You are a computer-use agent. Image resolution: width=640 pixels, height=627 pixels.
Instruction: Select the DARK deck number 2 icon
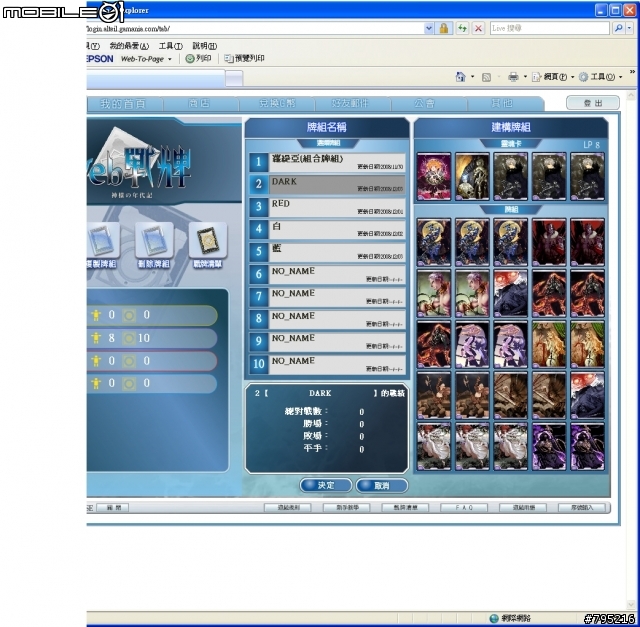point(258,185)
